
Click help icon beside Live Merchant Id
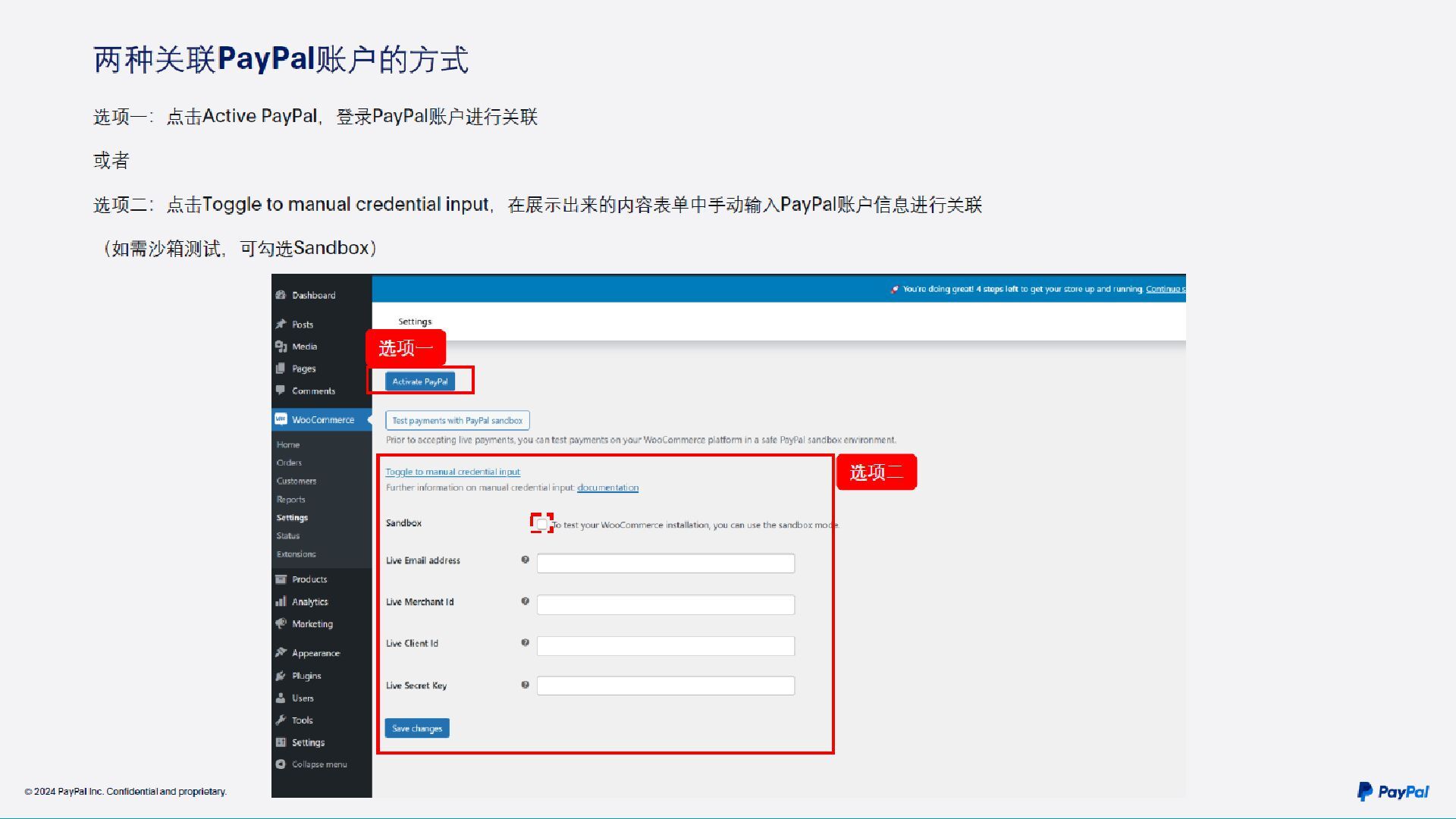click(525, 601)
